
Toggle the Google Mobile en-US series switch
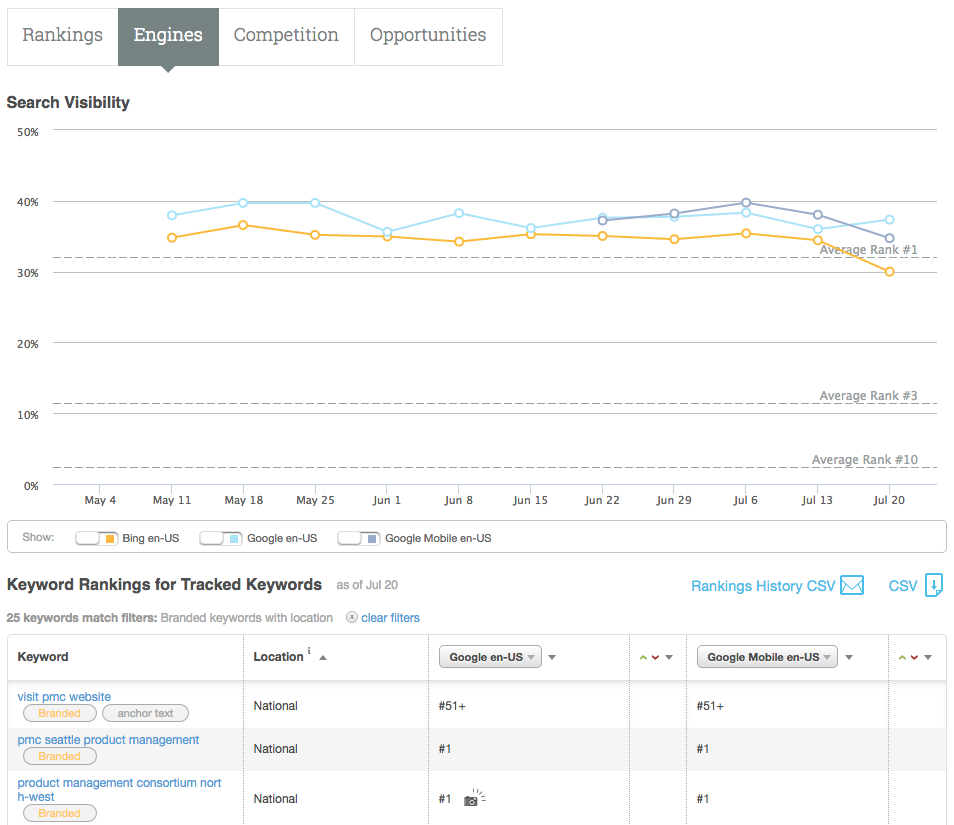click(358, 538)
